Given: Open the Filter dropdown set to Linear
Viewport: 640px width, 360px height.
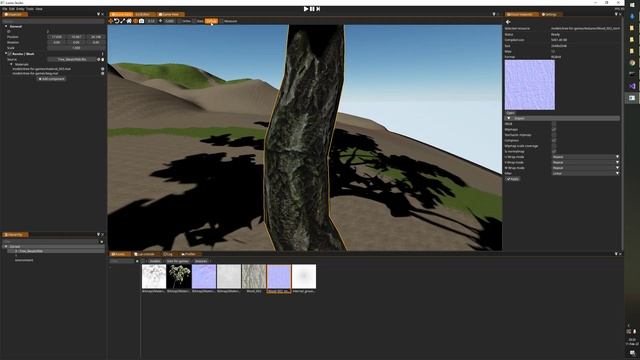Looking at the screenshot, I should (x=586, y=173).
